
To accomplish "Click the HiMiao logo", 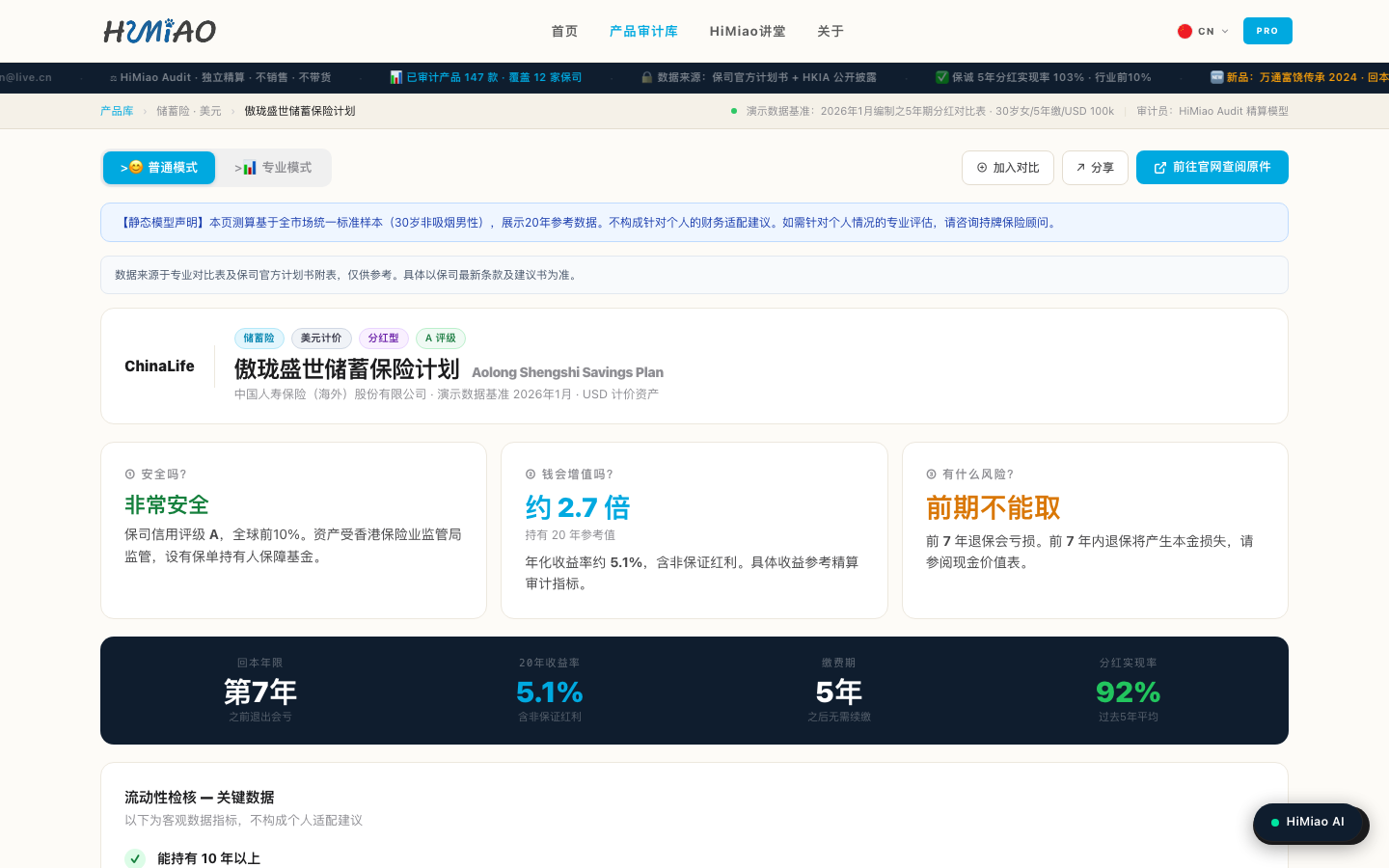I will (160, 31).
